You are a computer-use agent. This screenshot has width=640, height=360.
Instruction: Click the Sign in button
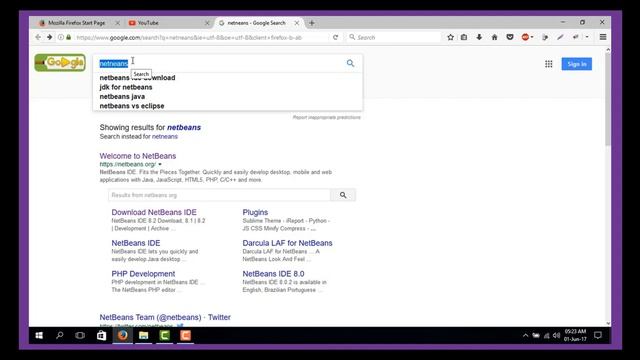576,64
